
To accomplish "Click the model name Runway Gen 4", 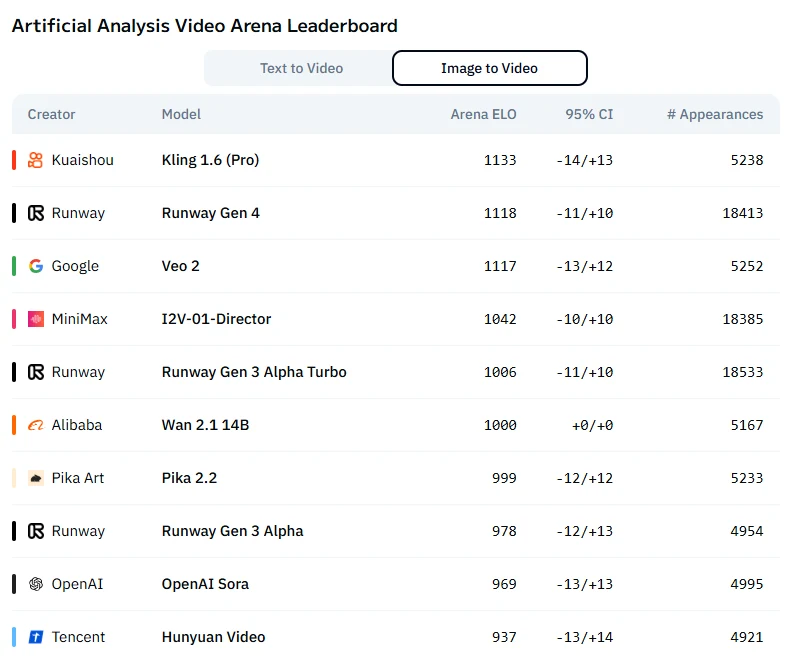I will click(211, 213).
